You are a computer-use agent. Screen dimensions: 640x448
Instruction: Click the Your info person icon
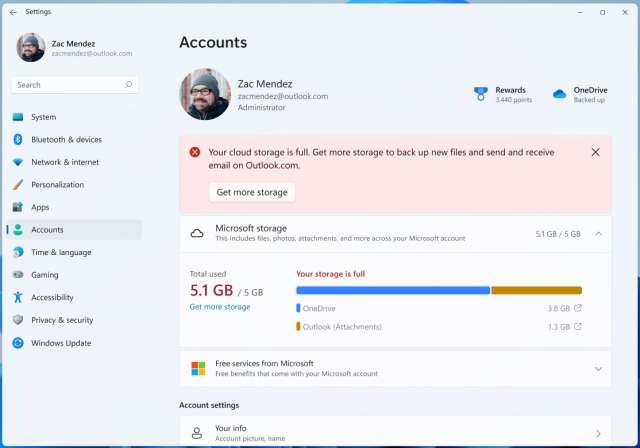point(197,433)
